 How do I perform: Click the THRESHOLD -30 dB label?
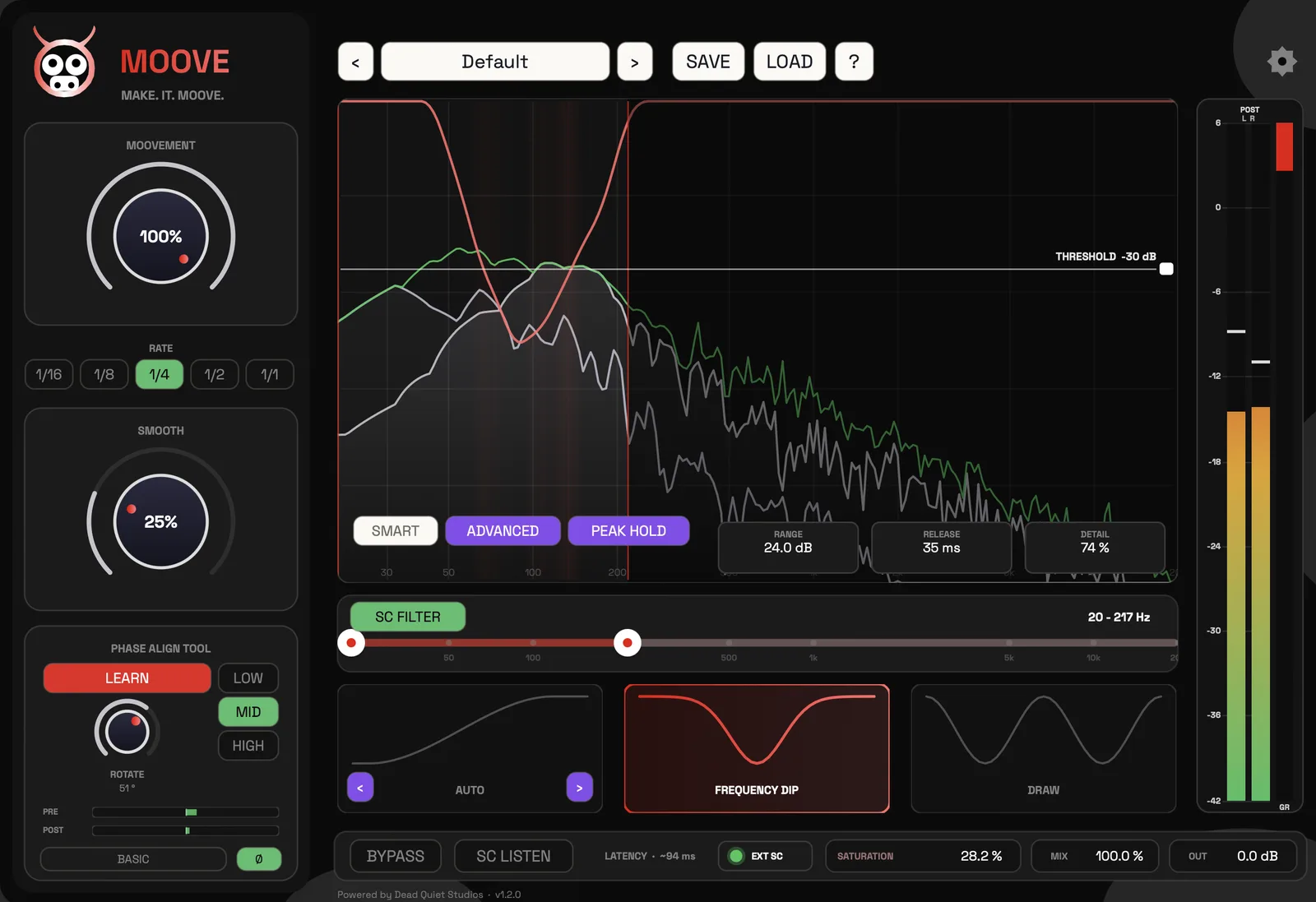(1105, 257)
